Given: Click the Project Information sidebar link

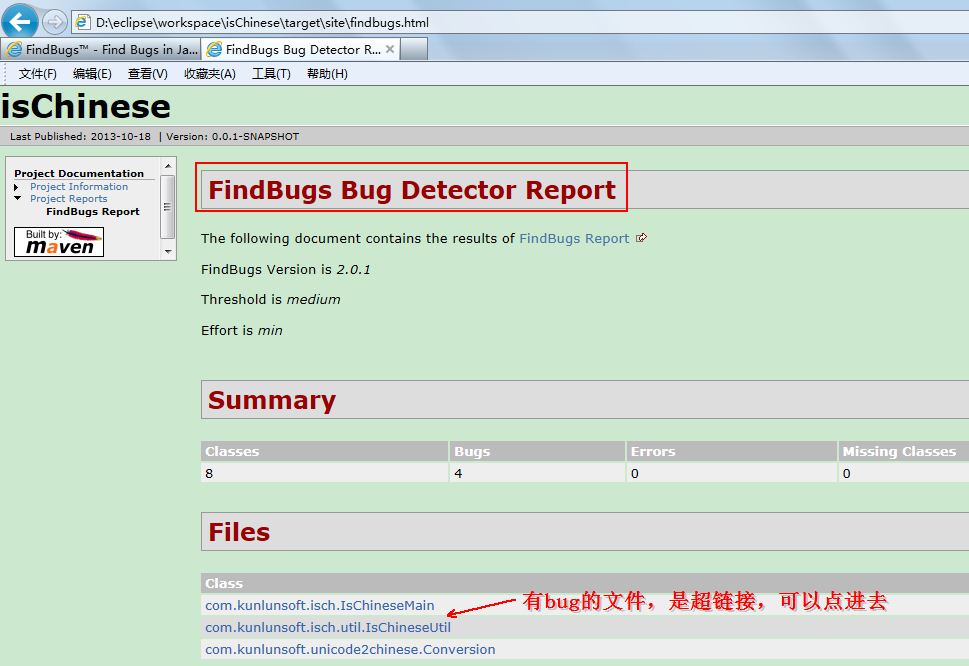Looking at the screenshot, I should 78,186.
